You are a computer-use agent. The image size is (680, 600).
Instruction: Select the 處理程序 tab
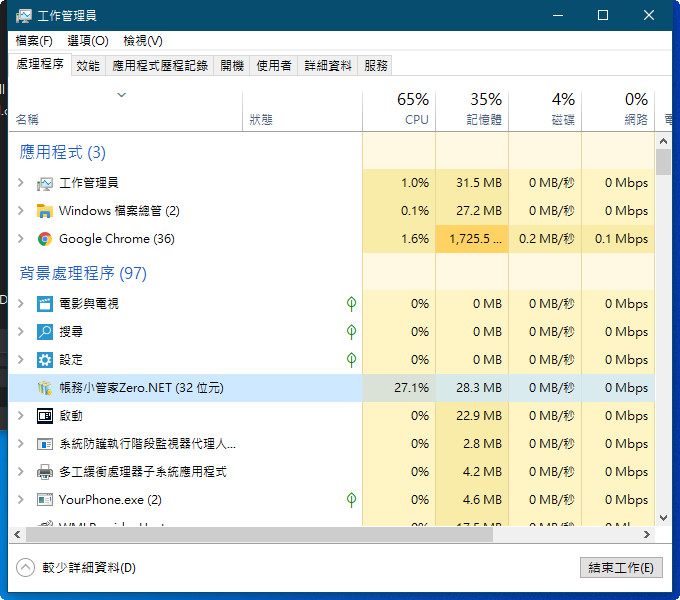[x=40, y=64]
